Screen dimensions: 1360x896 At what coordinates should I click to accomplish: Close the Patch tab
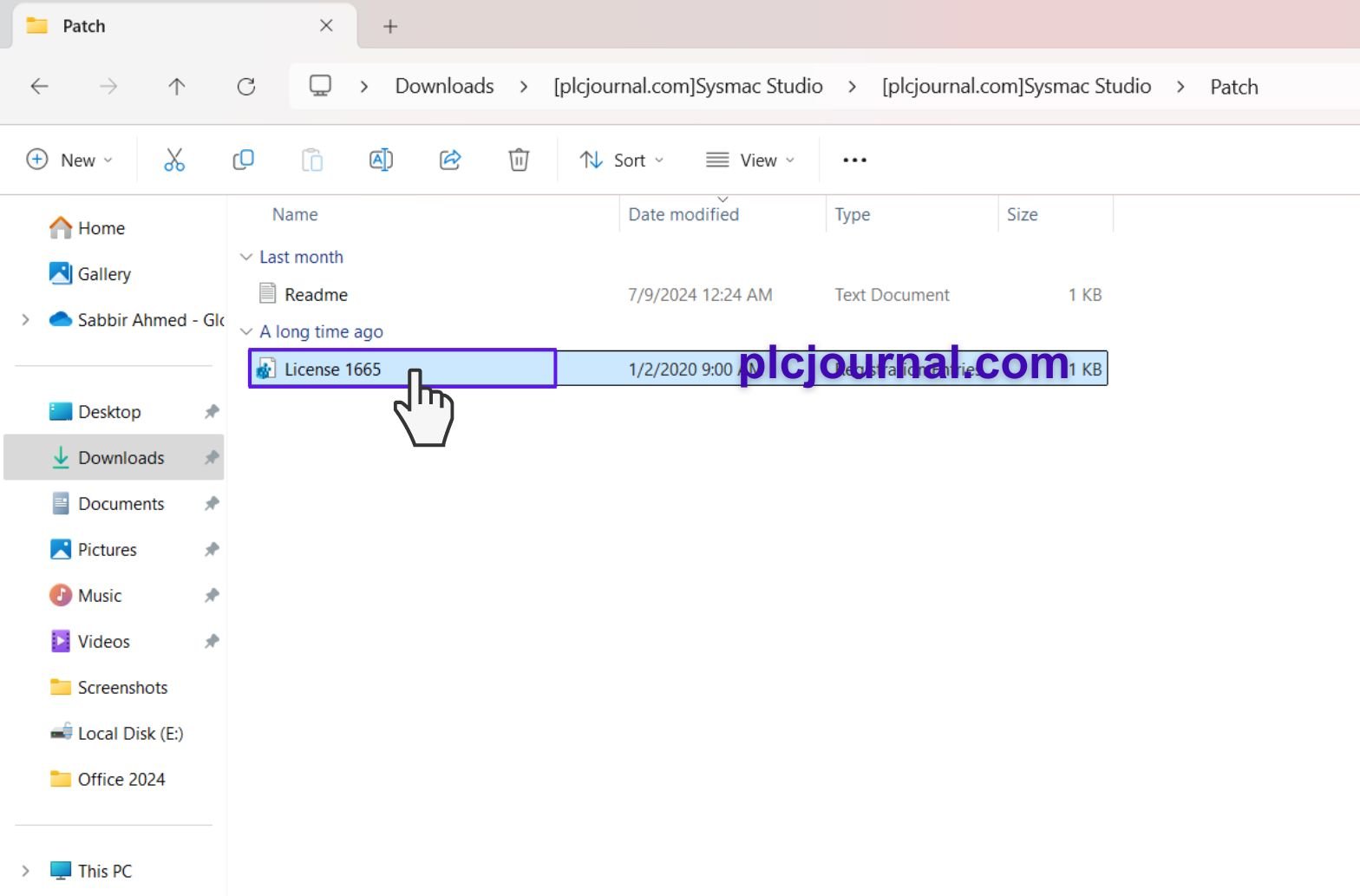point(326,25)
